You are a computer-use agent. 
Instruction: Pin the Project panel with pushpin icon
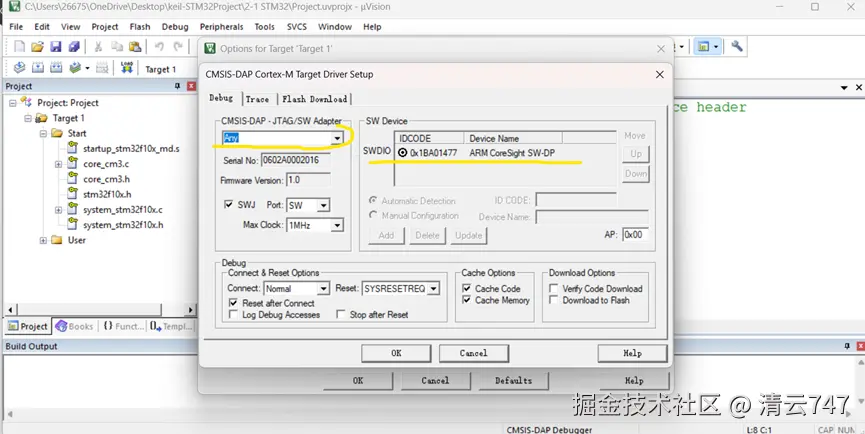pos(178,86)
